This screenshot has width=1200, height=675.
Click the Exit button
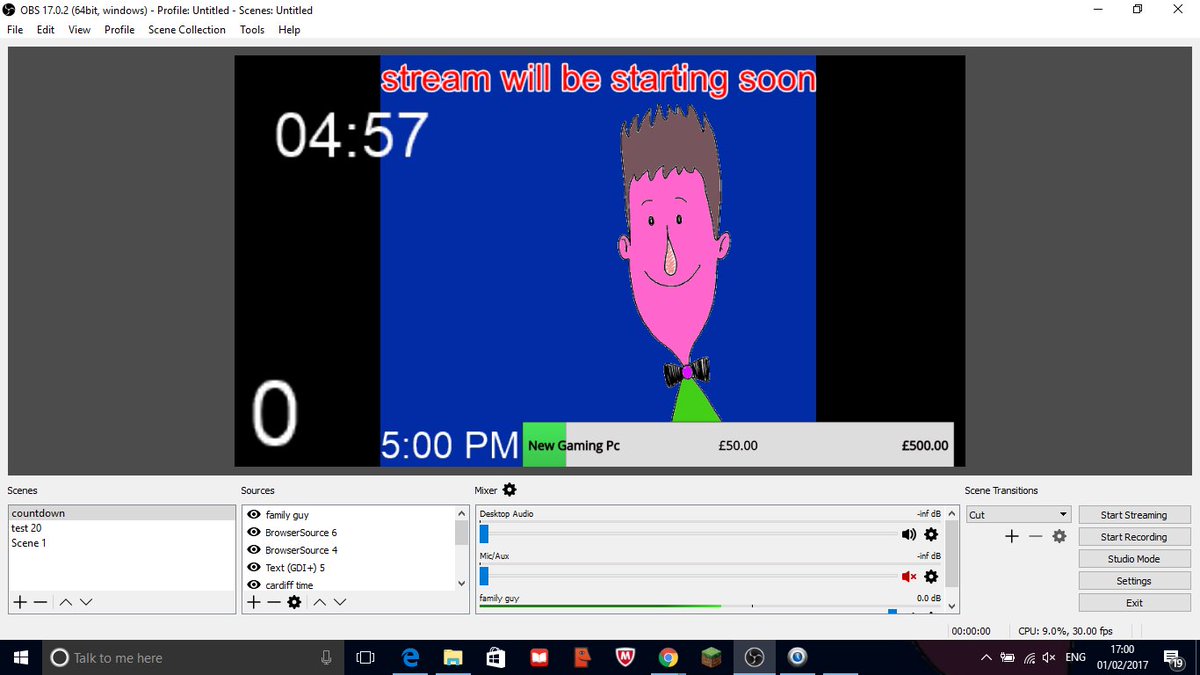pyautogui.click(x=1134, y=603)
